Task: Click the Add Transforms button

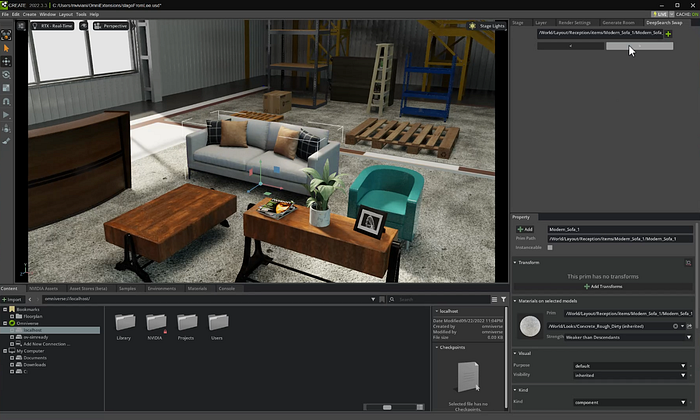Action: (603, 287)
